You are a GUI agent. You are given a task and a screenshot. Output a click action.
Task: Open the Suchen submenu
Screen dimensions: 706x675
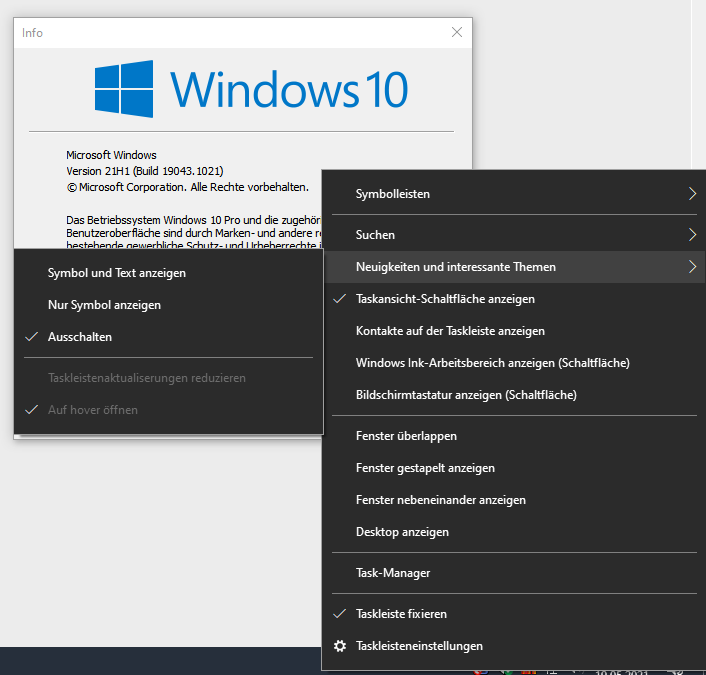point(514,235)
